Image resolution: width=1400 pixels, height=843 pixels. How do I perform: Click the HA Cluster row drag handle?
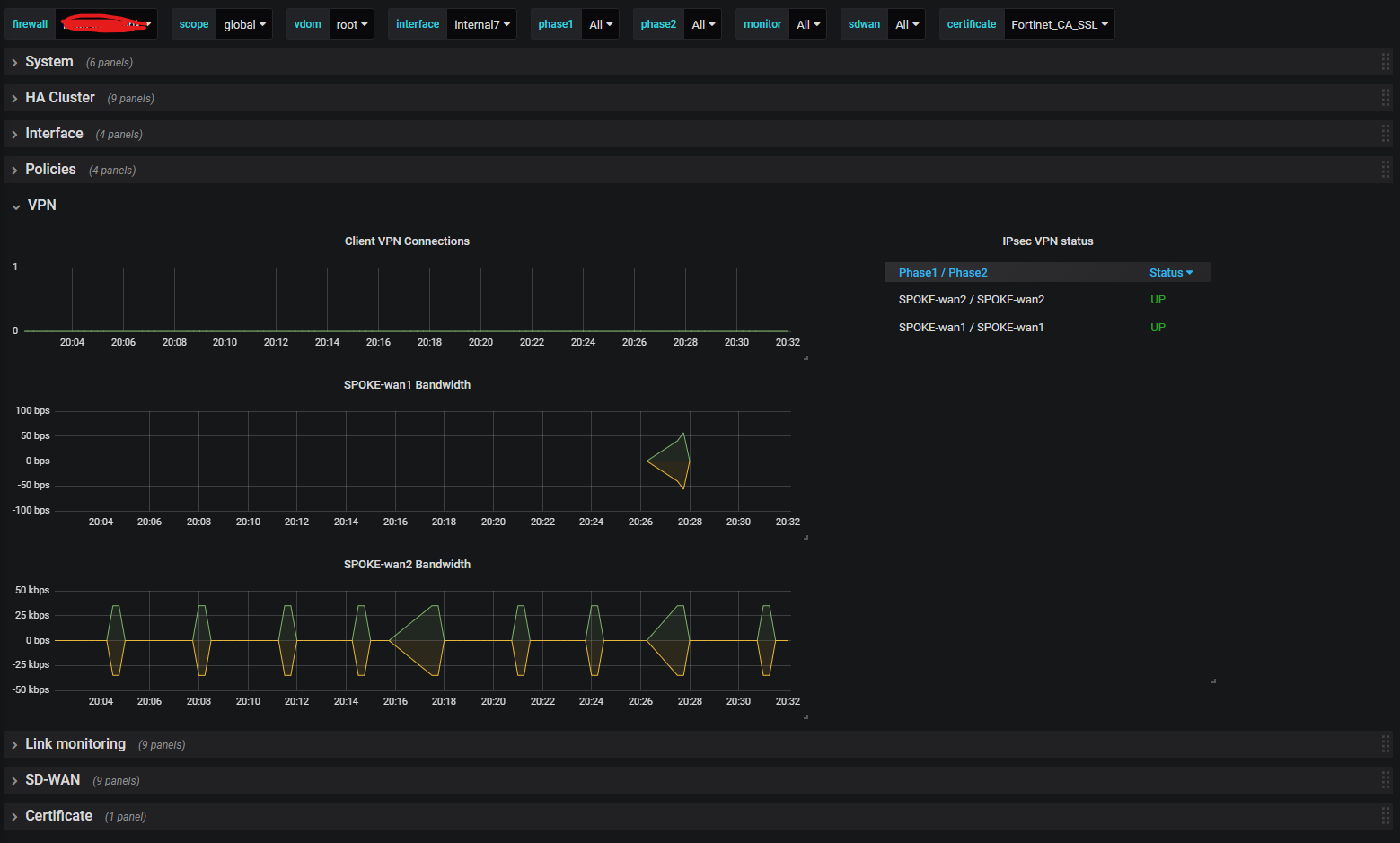coord(1385,98)
